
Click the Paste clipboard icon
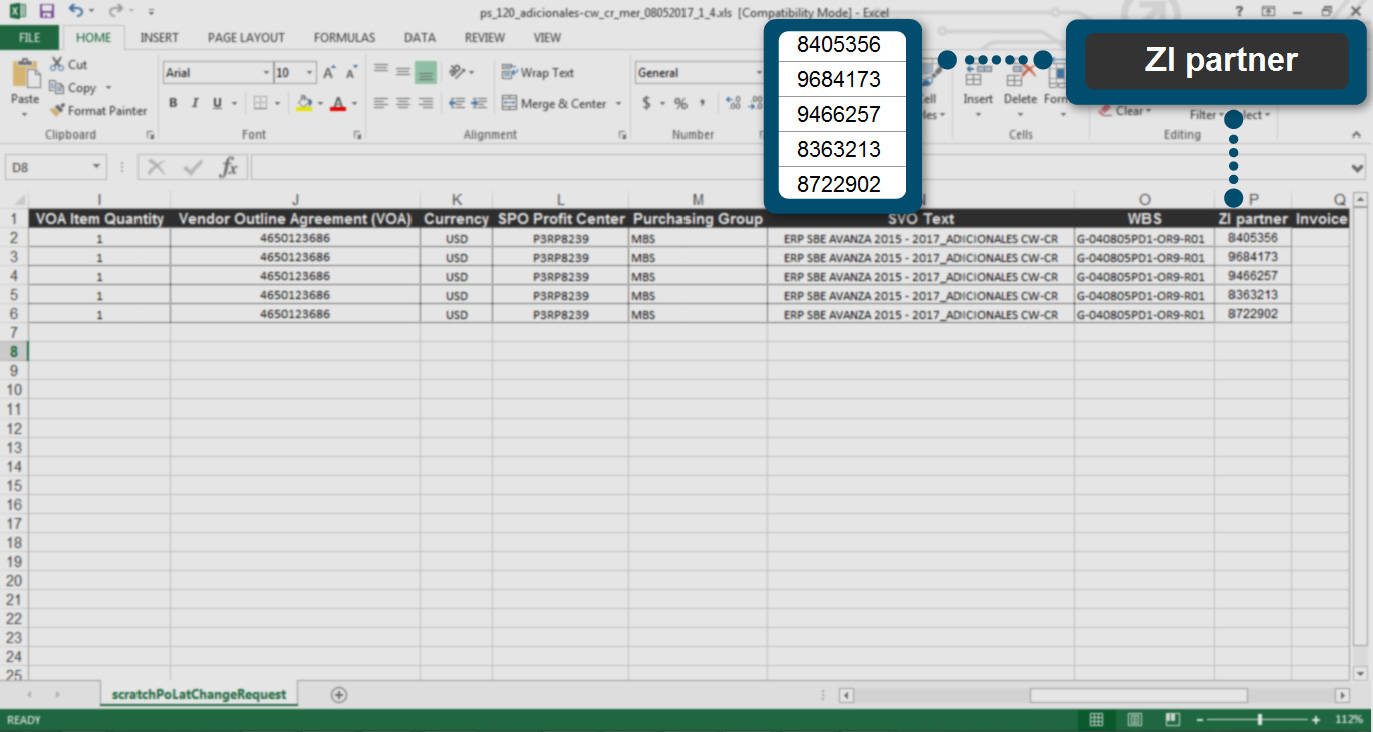pos(24,76)
